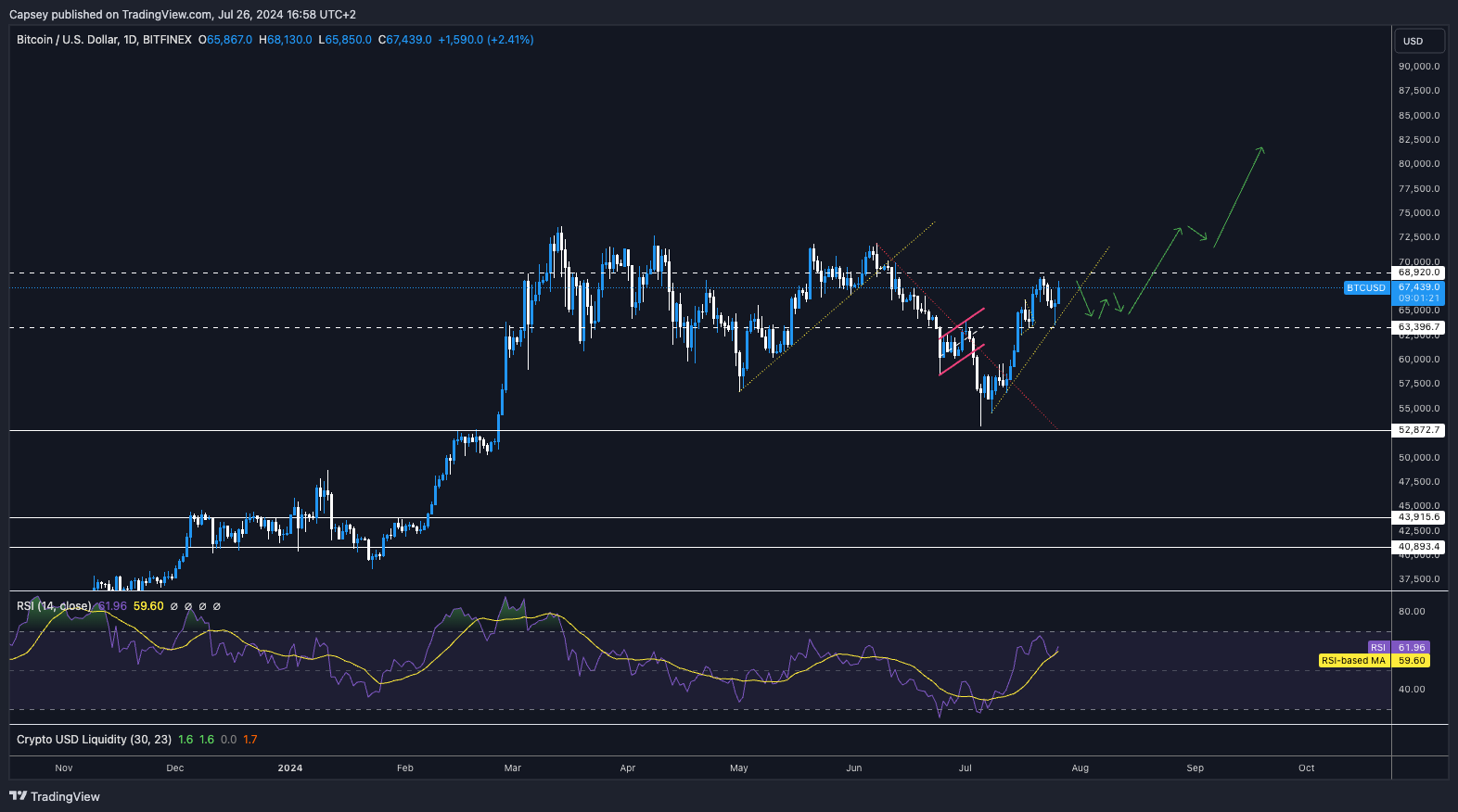Click the yellow 59.60 legend value

[148, 606]
